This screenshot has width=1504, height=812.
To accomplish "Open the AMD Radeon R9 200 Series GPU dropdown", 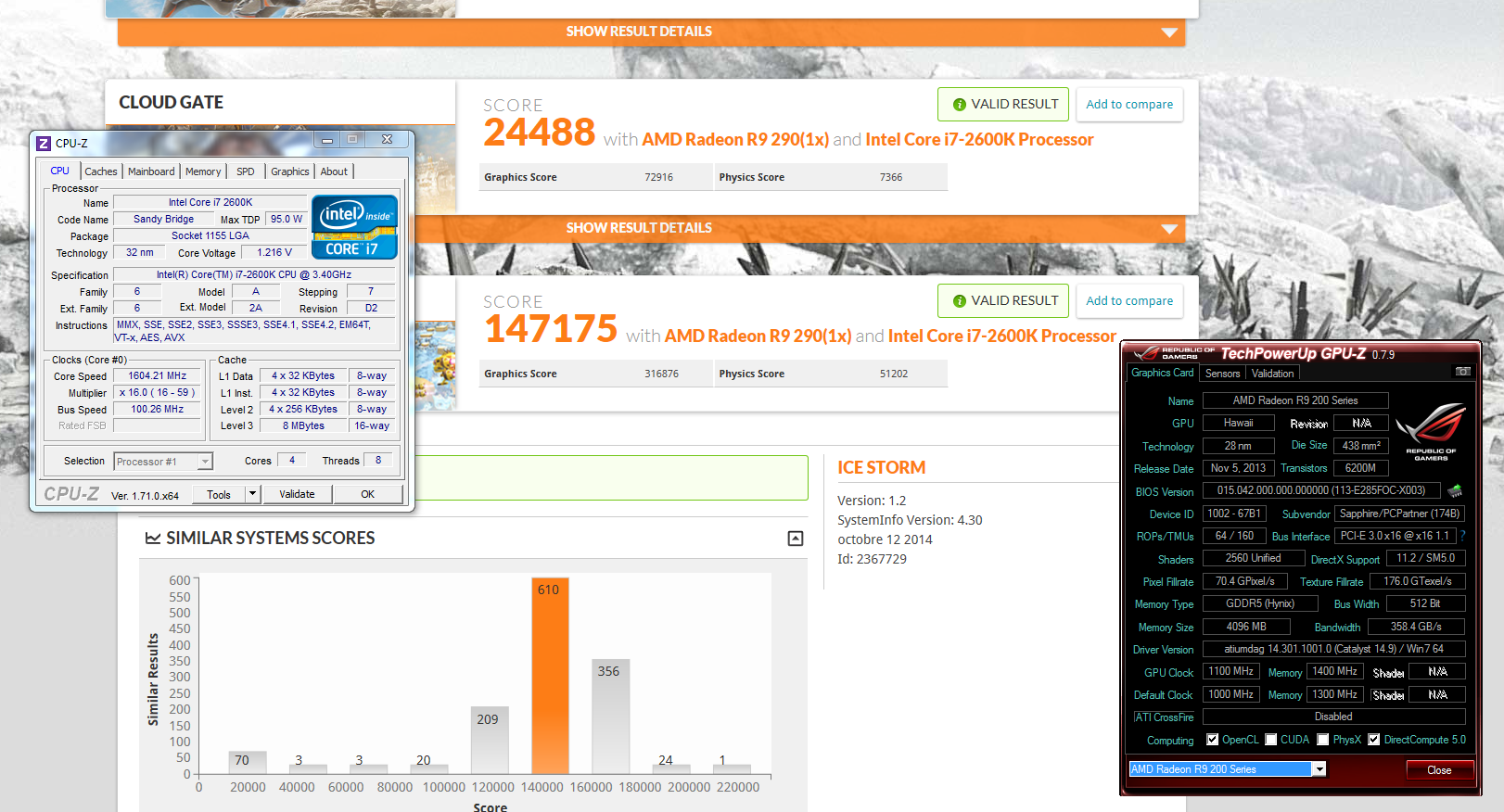I will 1319,769.
